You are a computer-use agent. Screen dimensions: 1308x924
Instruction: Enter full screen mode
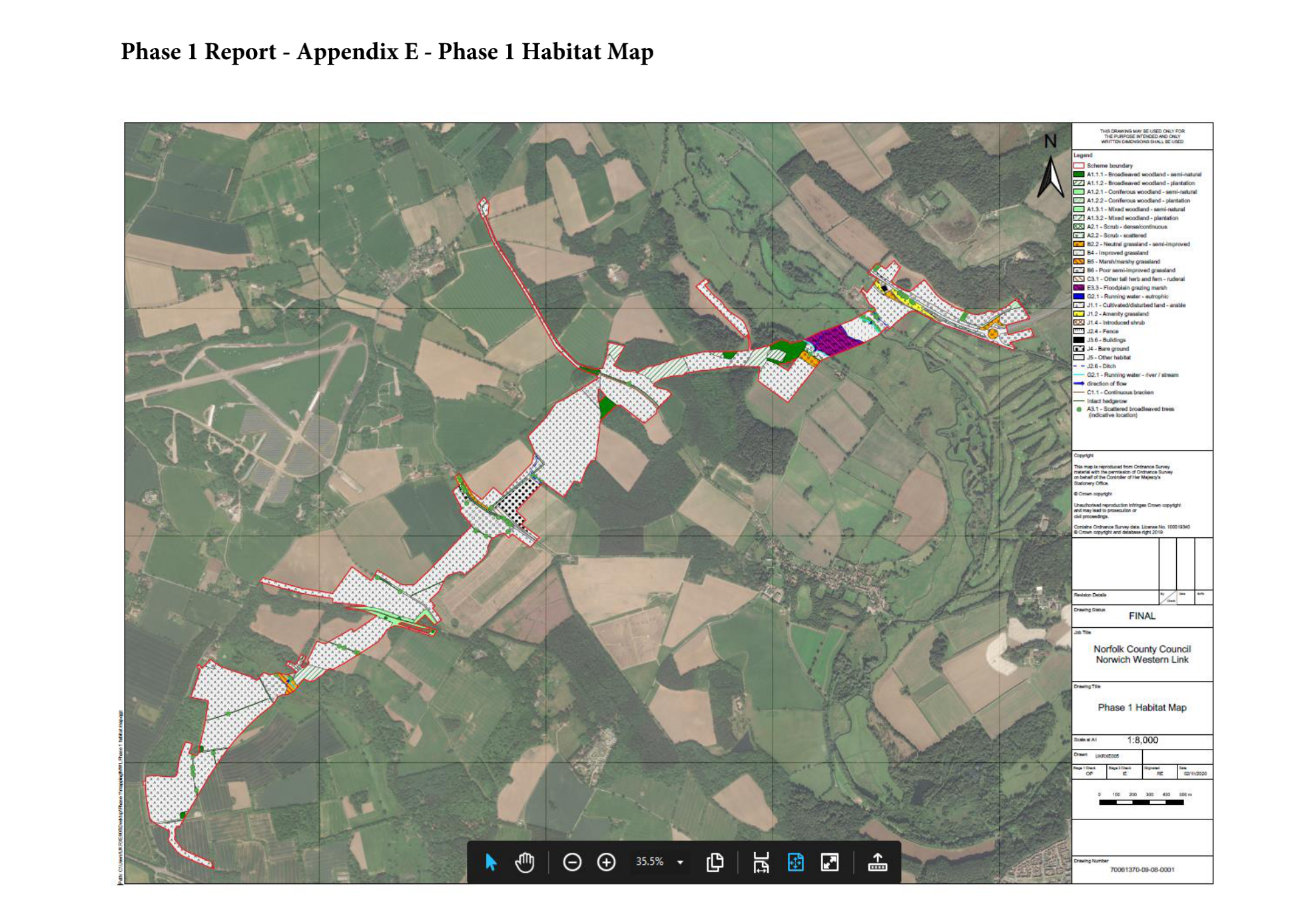(830, 862)
